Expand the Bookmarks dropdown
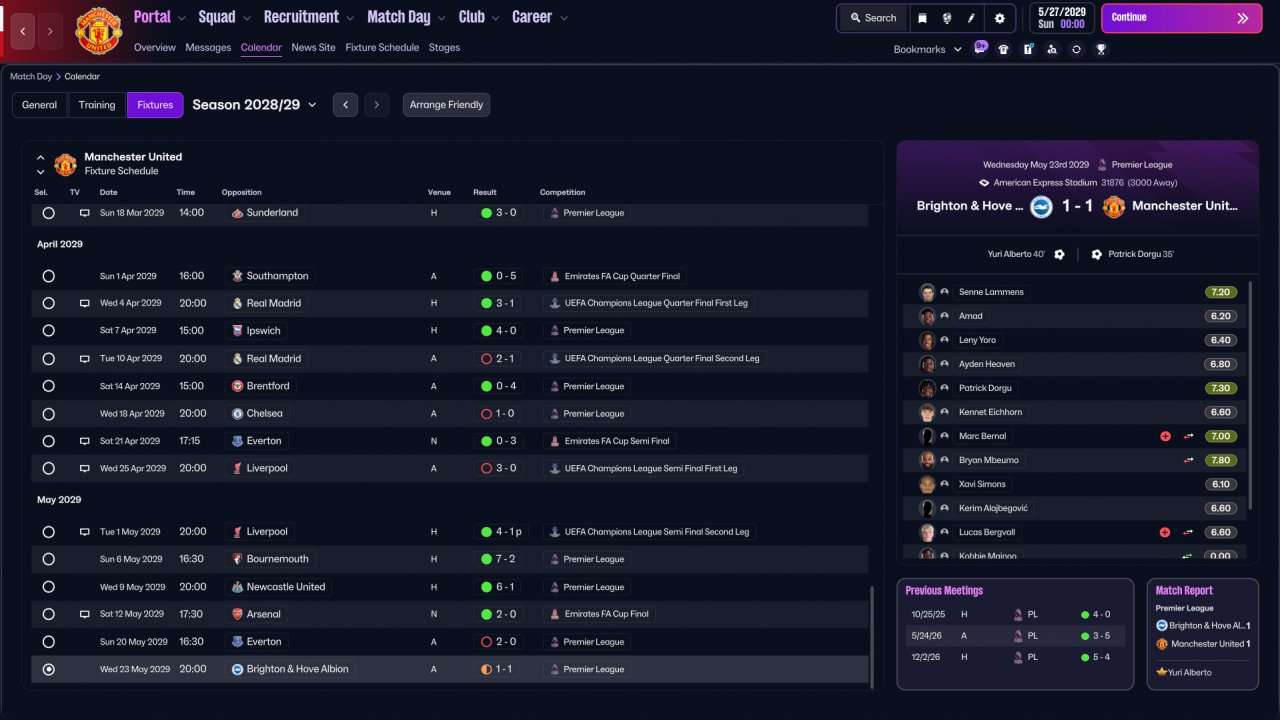 [928, 49]
